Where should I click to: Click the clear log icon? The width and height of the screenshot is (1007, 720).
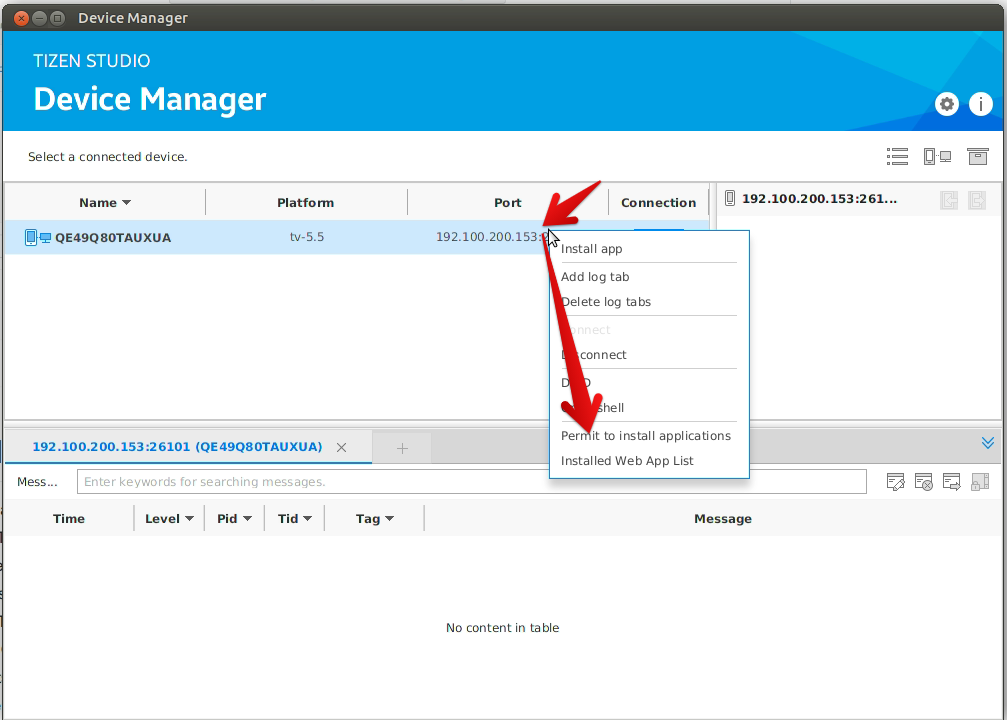coord(924,482)
